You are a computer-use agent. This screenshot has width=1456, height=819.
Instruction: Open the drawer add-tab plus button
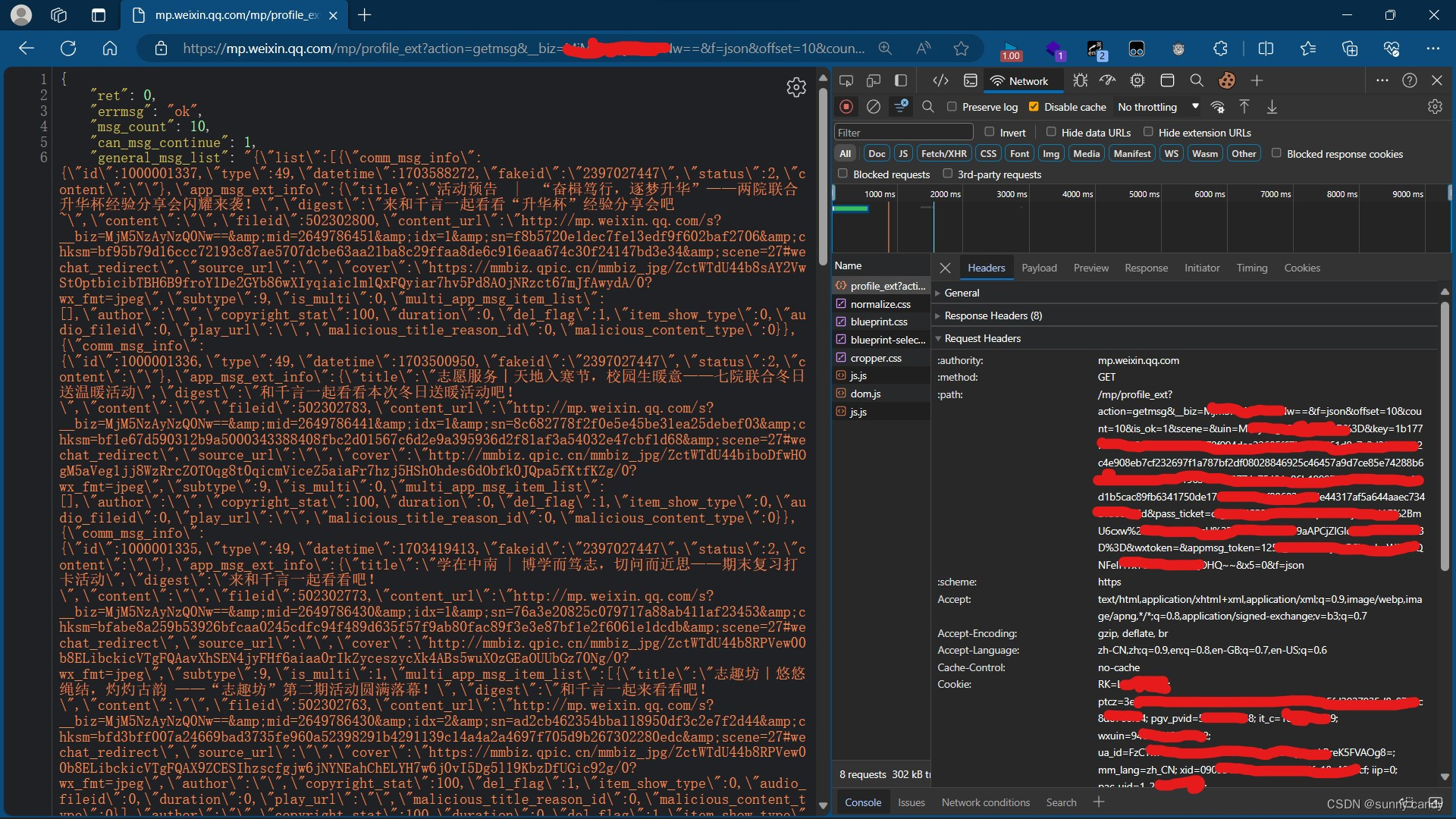pos(1099,802)
